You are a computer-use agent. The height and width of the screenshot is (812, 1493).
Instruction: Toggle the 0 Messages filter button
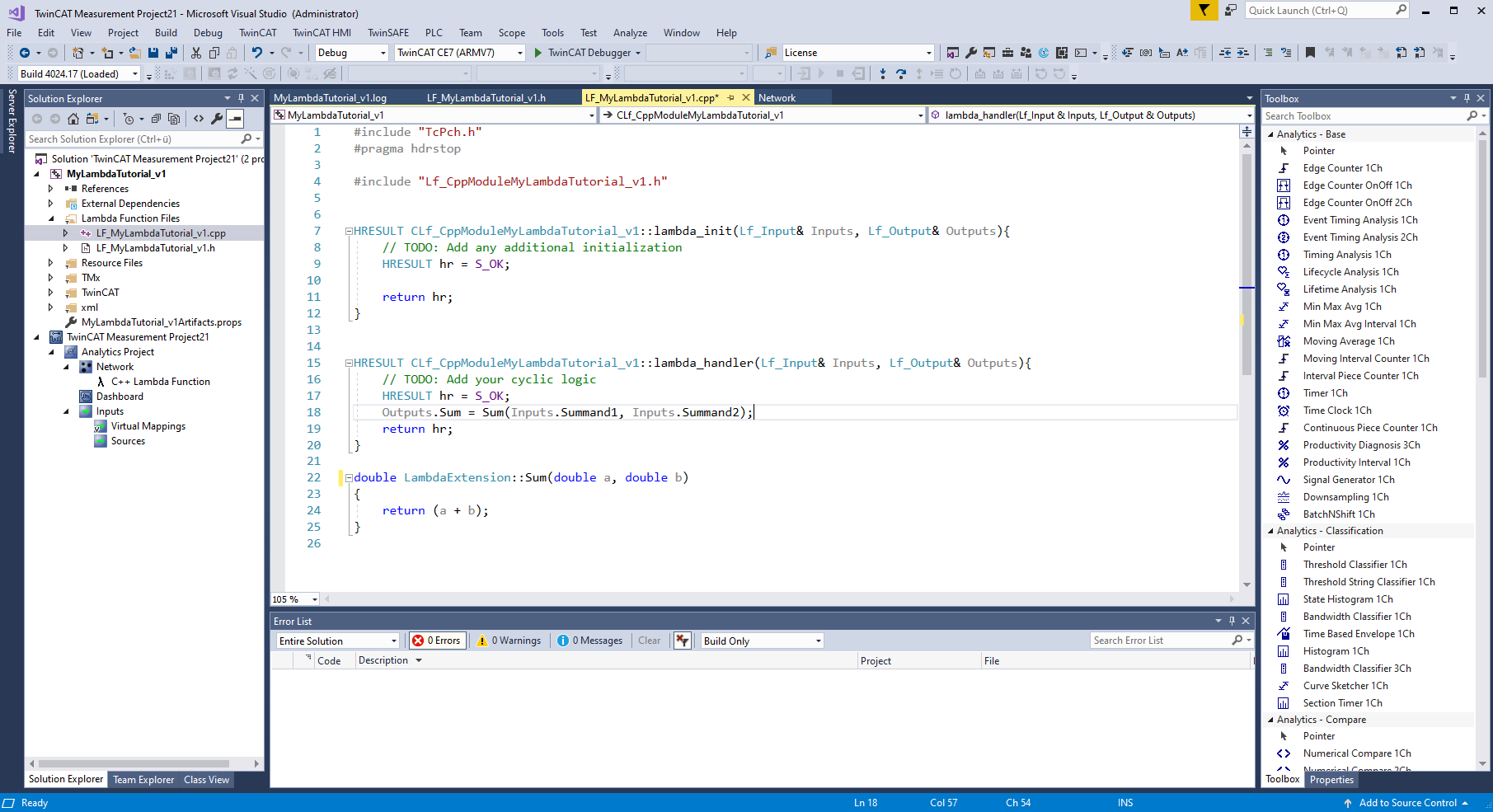(589, 641)
